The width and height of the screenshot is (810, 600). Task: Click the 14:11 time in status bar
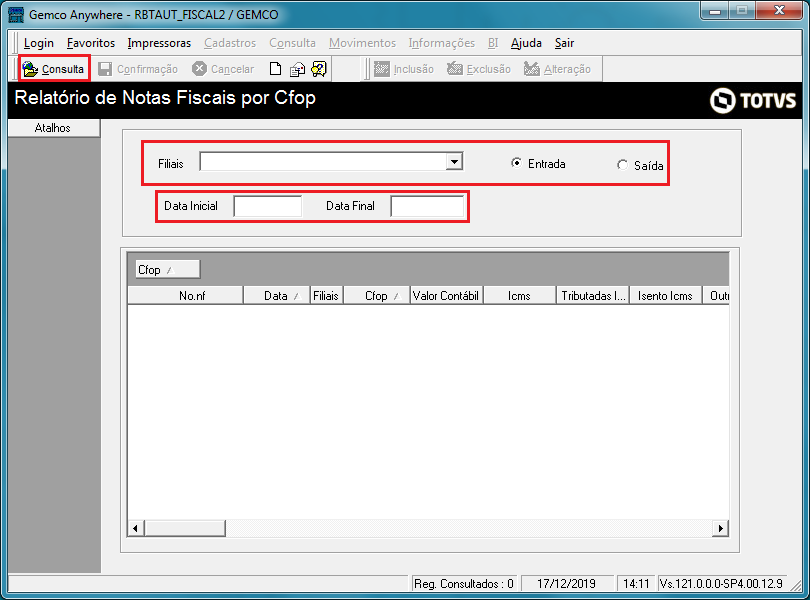click(x=636, y=583)
